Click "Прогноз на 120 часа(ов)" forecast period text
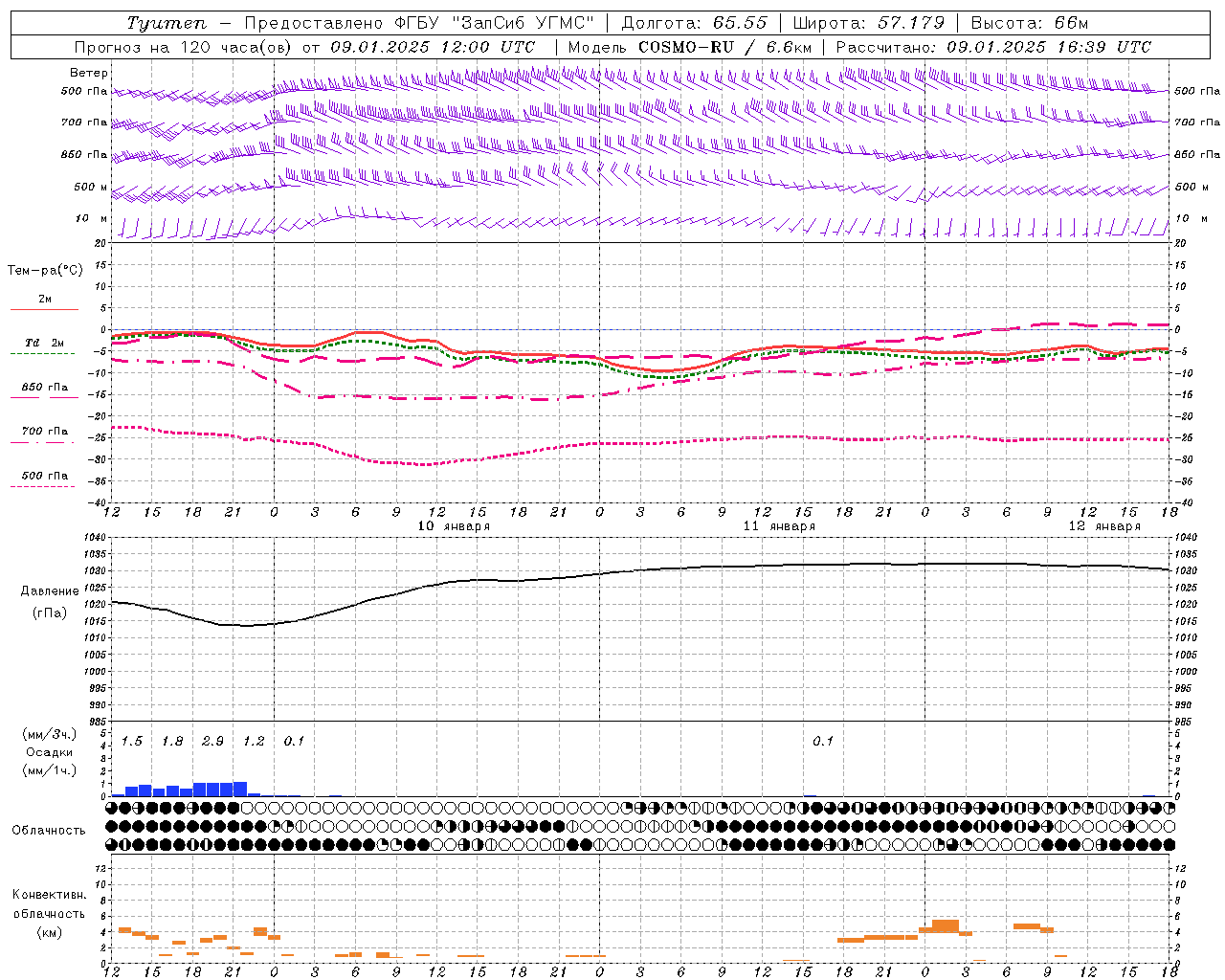Viewport: 1225px width, 980px height. pos(185,47)
